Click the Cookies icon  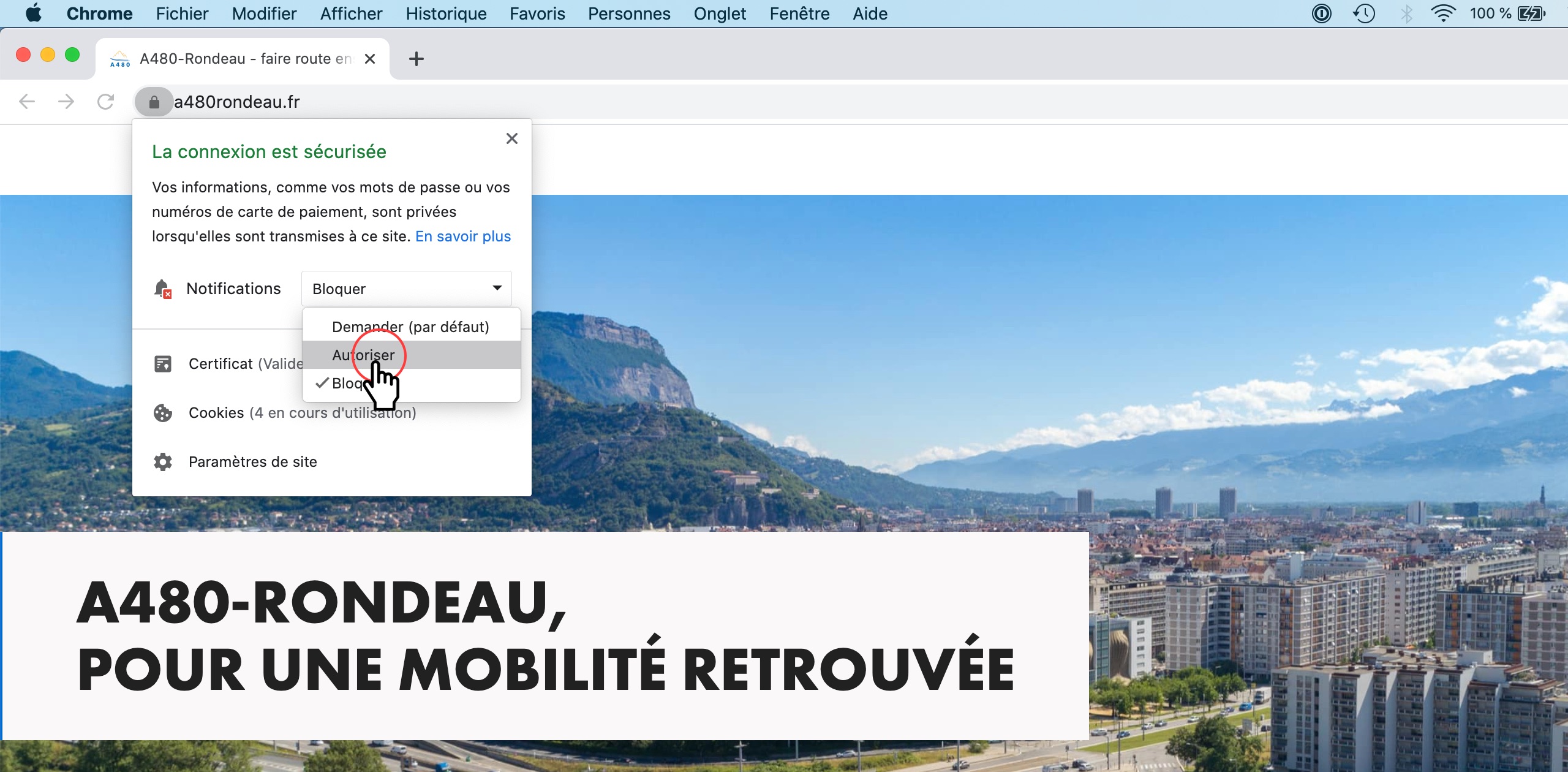(x=163, y=413)
